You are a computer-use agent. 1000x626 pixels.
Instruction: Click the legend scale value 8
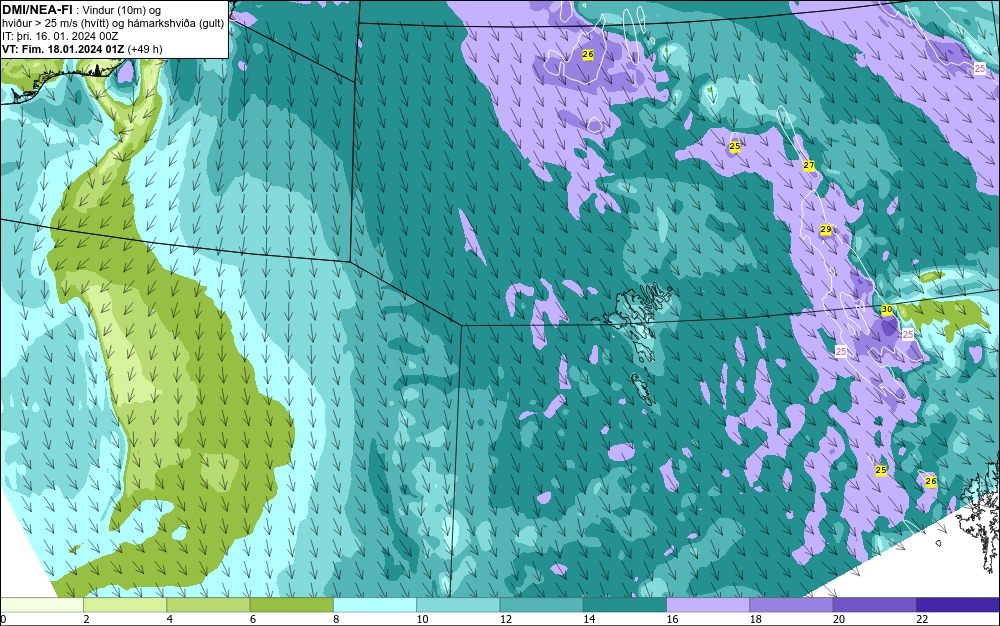[336, 619]
